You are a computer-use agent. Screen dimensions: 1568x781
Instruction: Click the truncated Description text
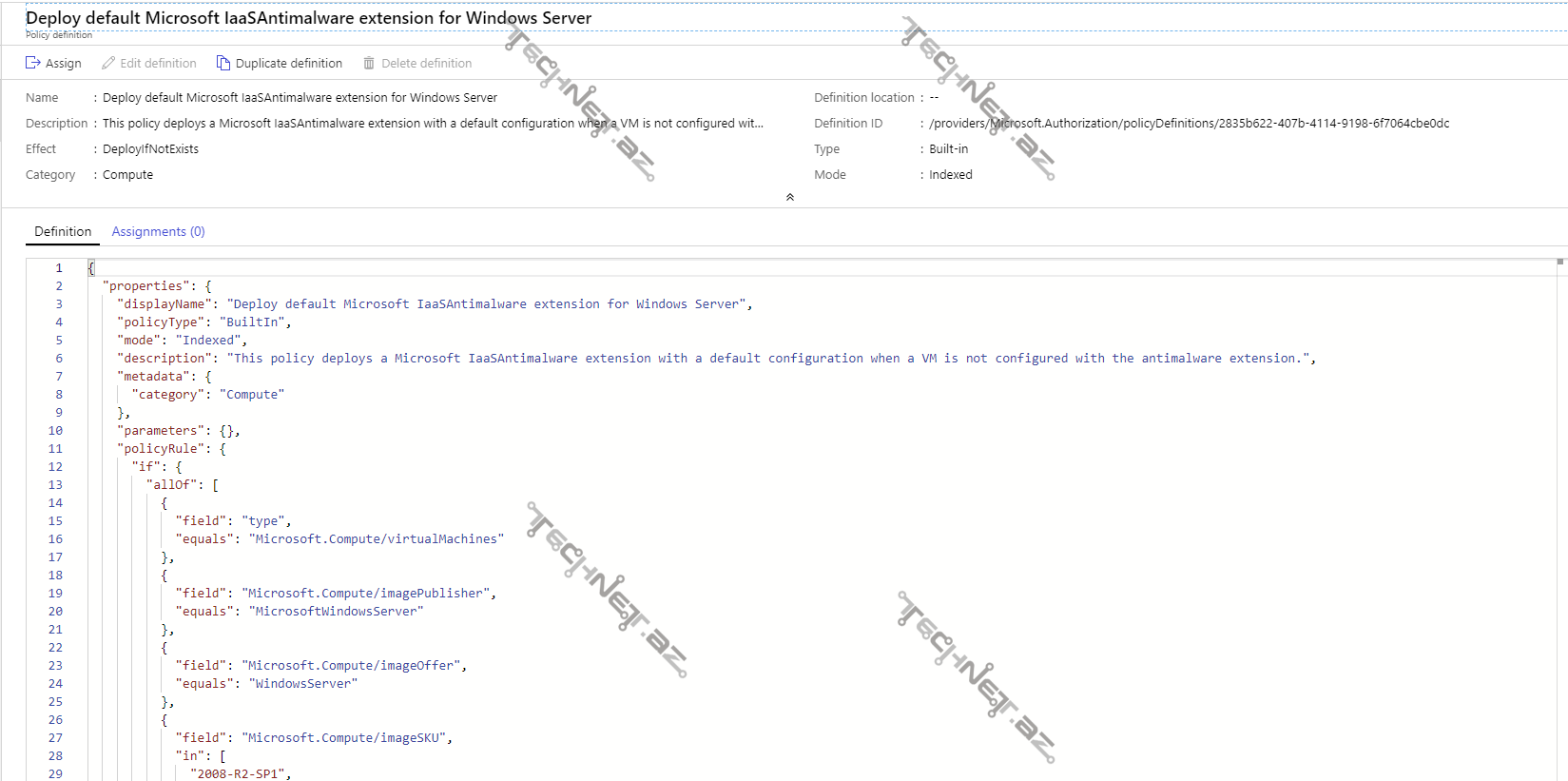click(433, 124)
